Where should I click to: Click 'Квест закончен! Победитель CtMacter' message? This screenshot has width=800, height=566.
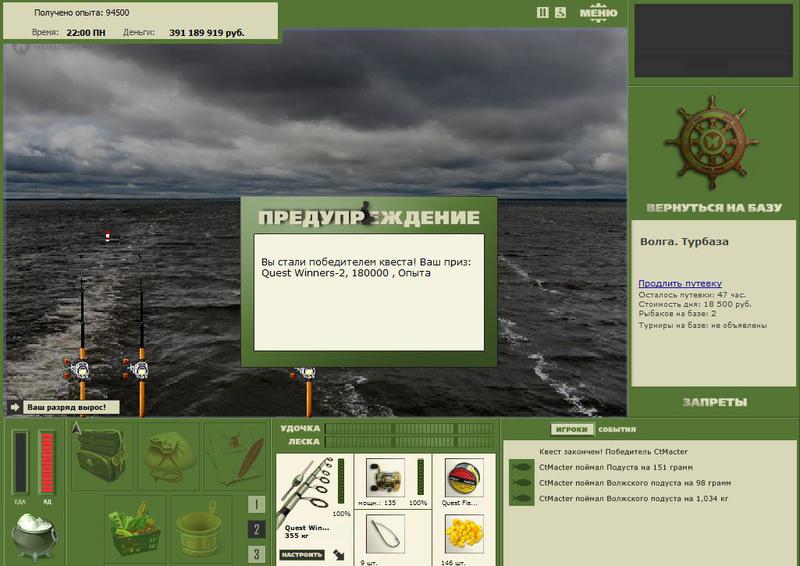point(613,452)
